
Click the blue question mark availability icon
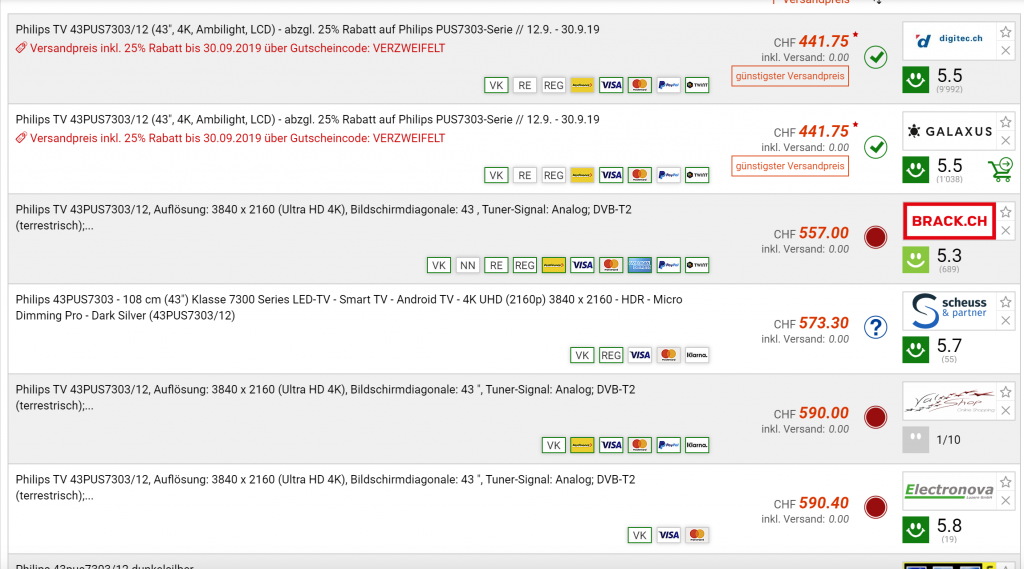pos(876,327)
